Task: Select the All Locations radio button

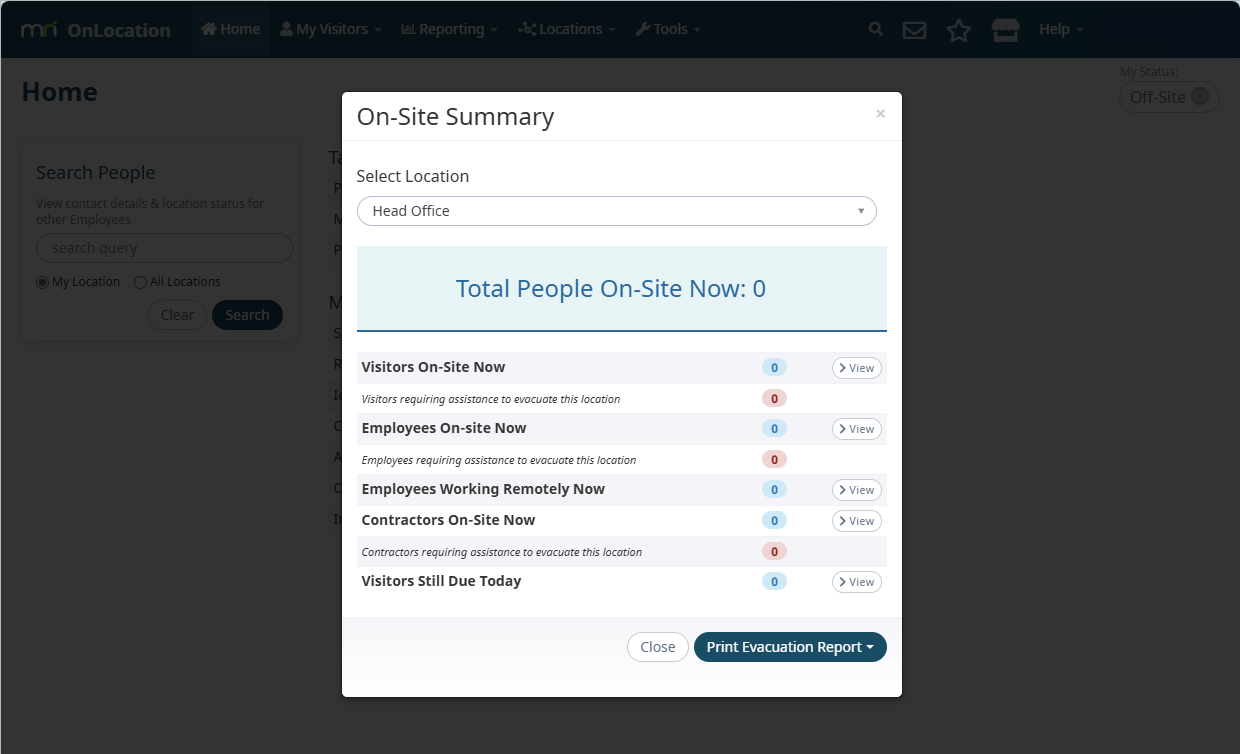Action: tap(140, 282)
